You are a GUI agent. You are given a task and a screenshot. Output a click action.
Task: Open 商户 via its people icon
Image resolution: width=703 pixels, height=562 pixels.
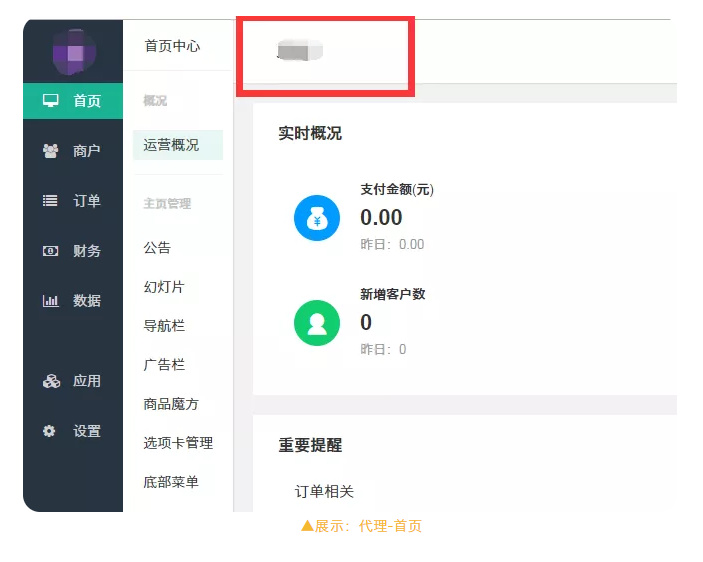[x=50, y=151]
